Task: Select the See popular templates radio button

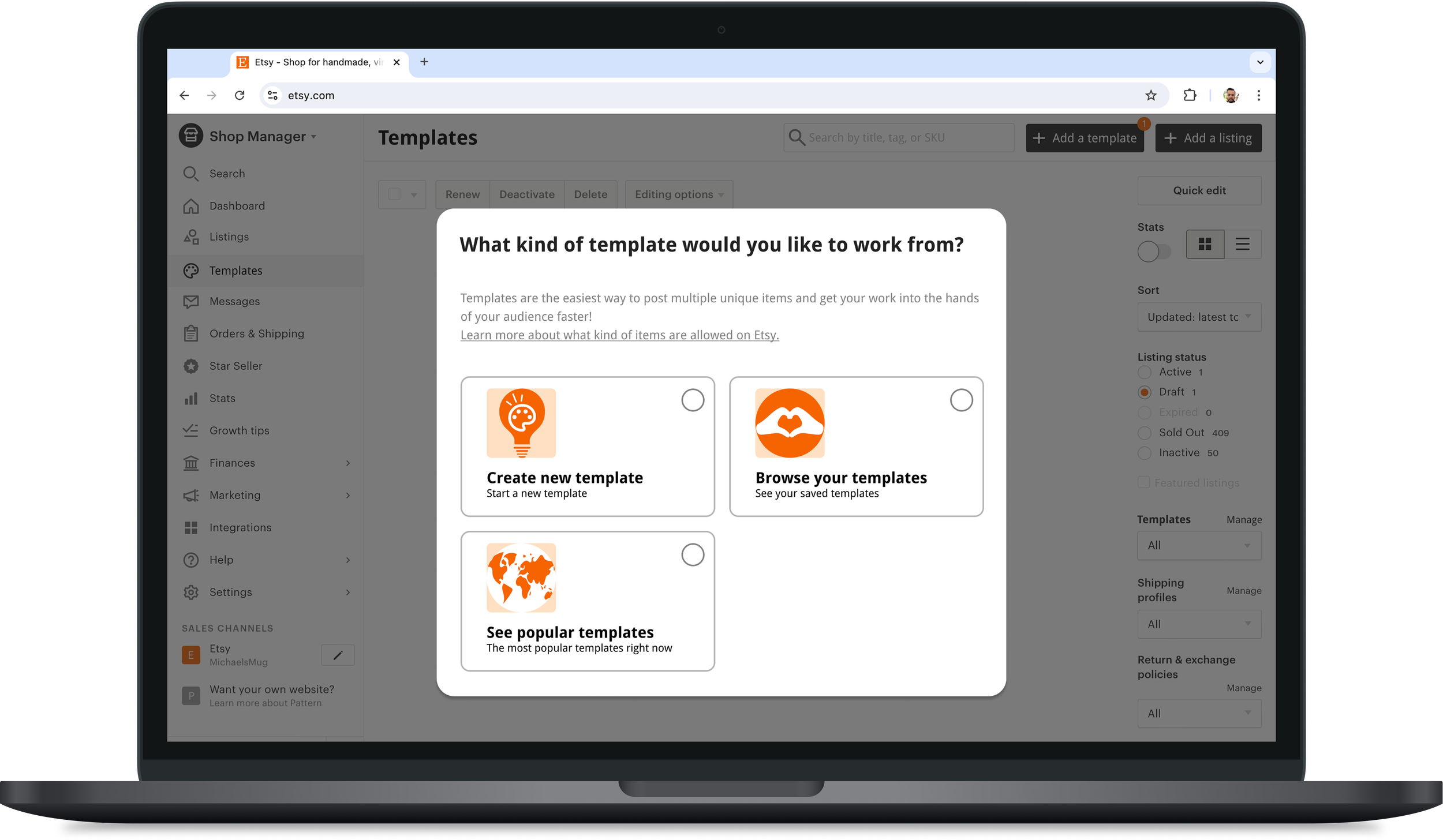Action: 692,554
